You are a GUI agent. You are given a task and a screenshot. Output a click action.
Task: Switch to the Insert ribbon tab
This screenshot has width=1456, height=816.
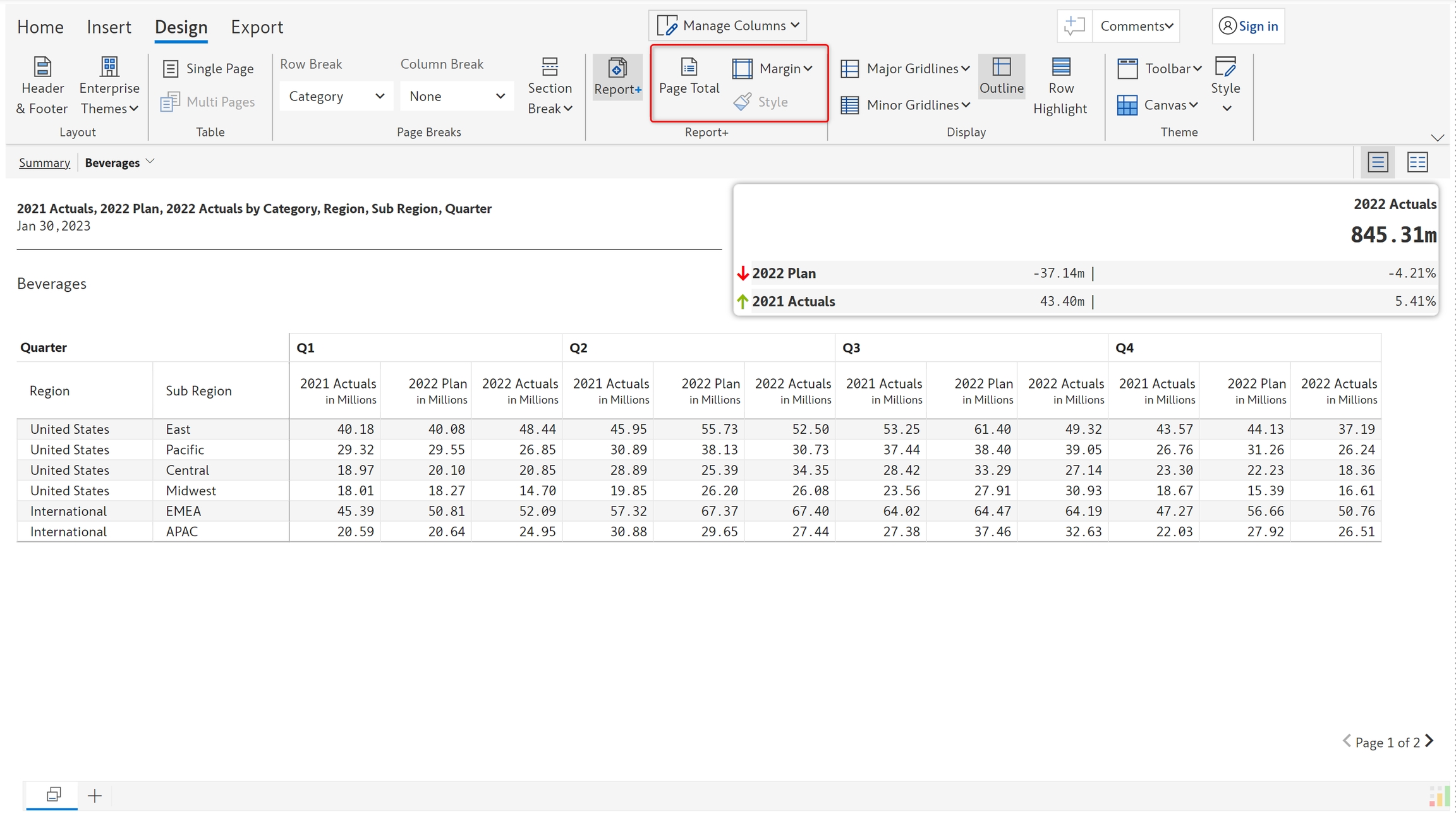(109, 27)
